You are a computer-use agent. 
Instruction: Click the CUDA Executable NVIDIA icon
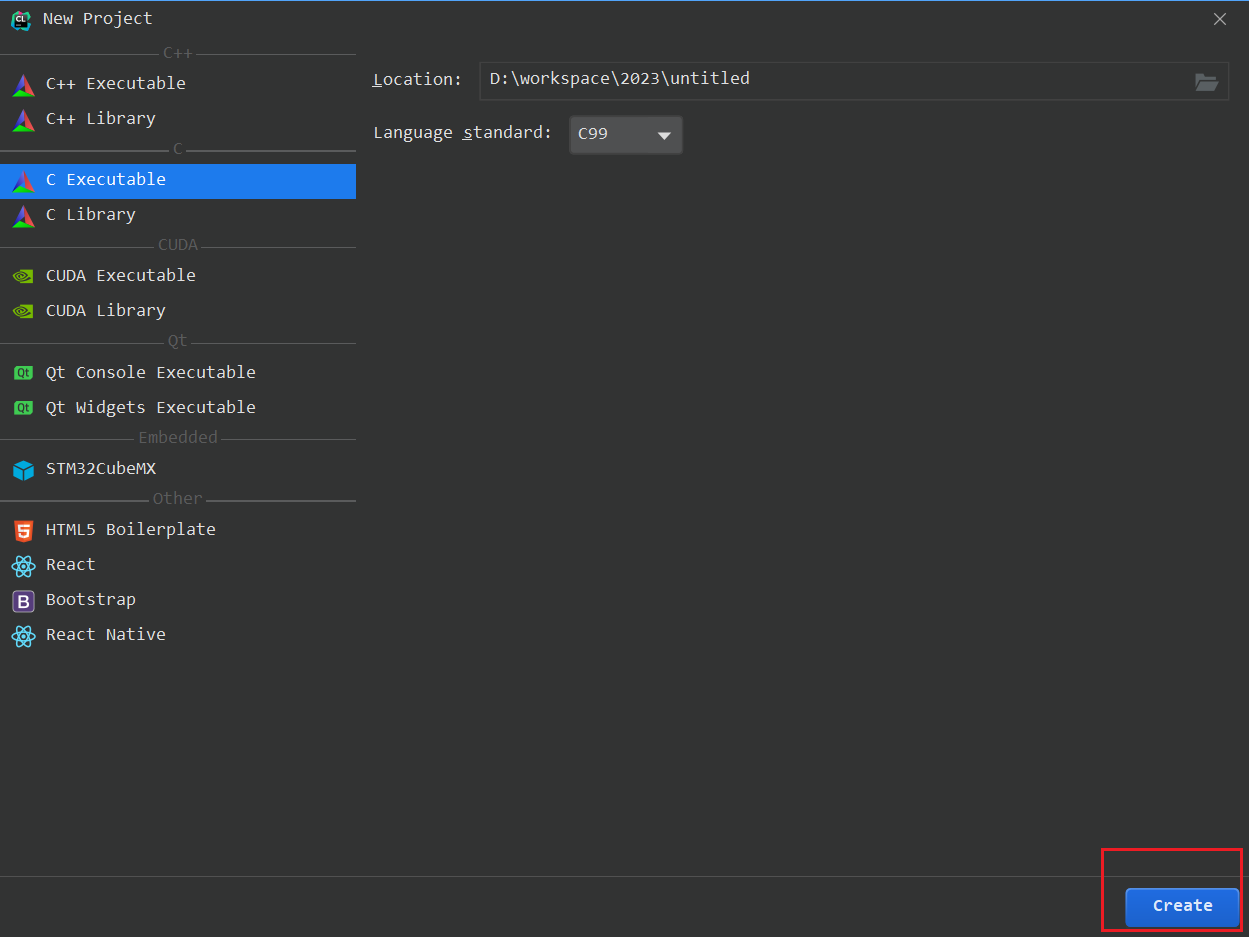pos(23,276)
